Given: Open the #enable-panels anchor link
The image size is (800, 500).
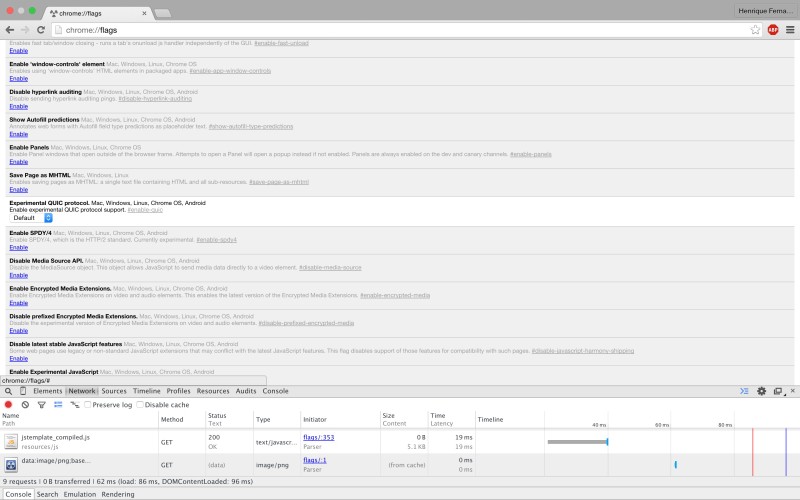Looking at the screenshot, I should pyautogui.click(x=531, y=154).
